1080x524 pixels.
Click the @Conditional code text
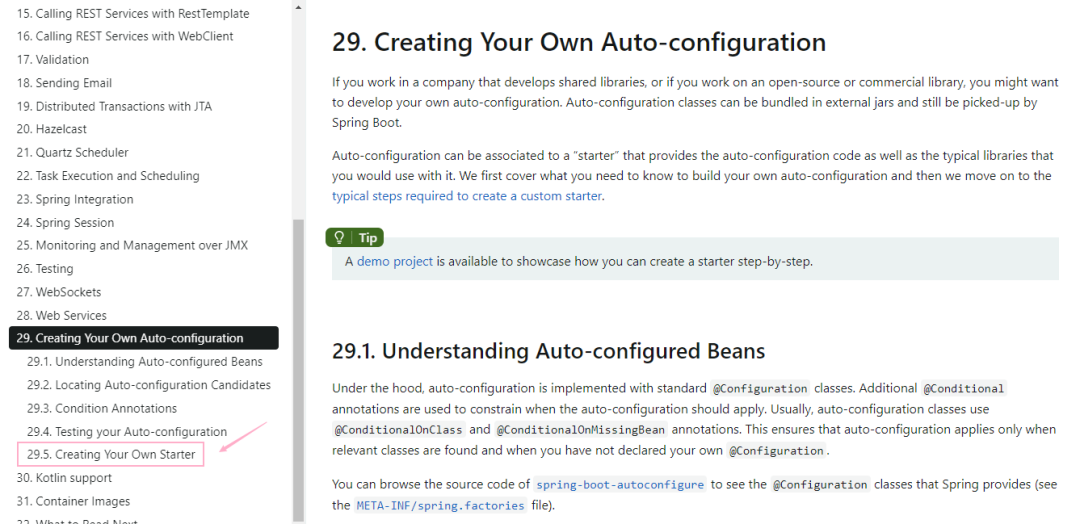click(x=964, y=388)
